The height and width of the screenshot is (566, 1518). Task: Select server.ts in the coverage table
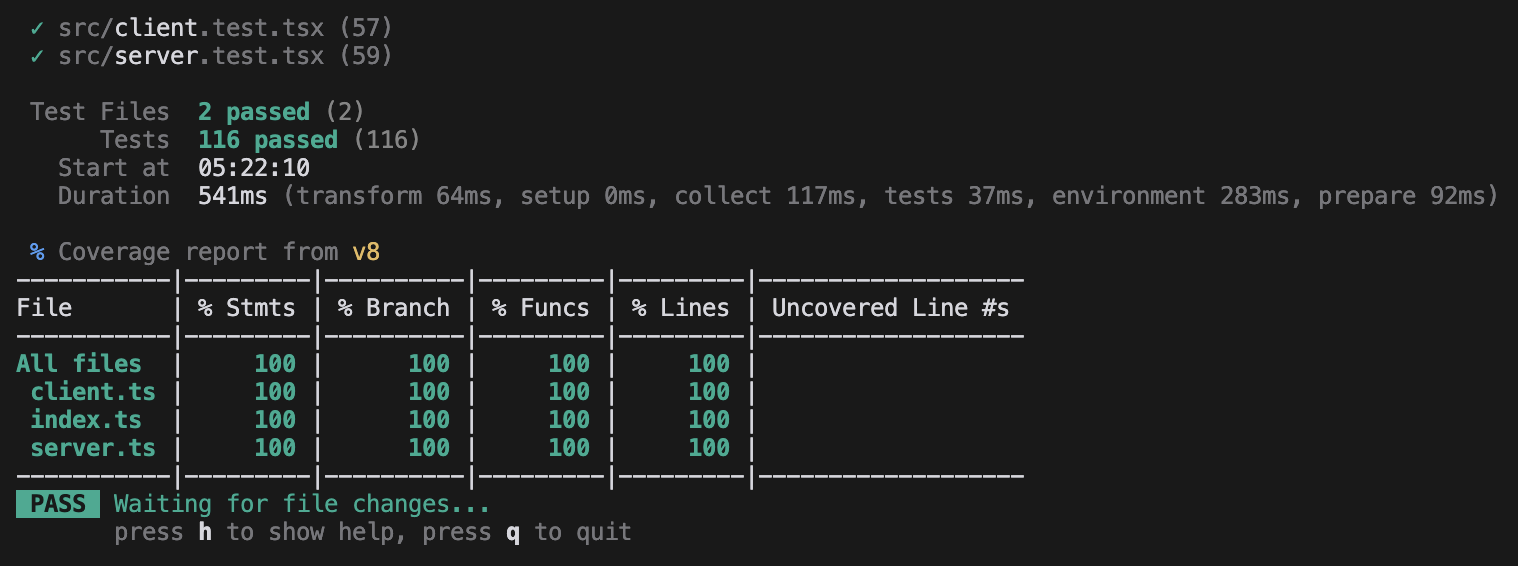click(x=93, y=448)
